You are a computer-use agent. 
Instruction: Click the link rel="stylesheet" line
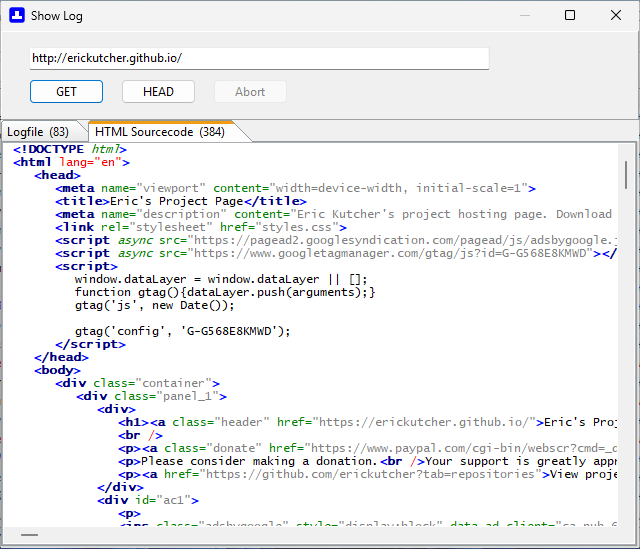[201, 227]
